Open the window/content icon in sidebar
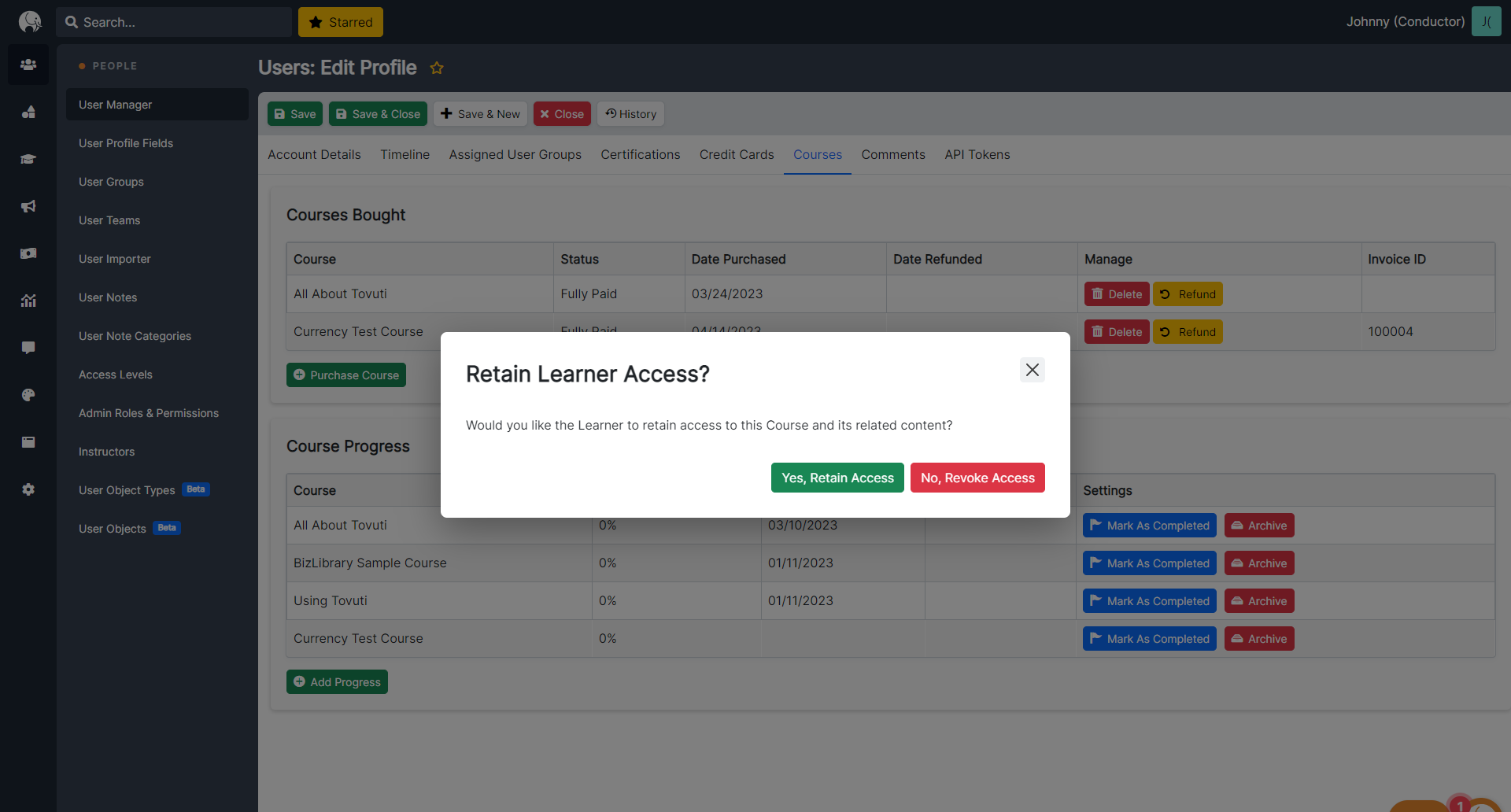Image resolution: width=1511 pixels, height=812 pixels. pos(28,442)
